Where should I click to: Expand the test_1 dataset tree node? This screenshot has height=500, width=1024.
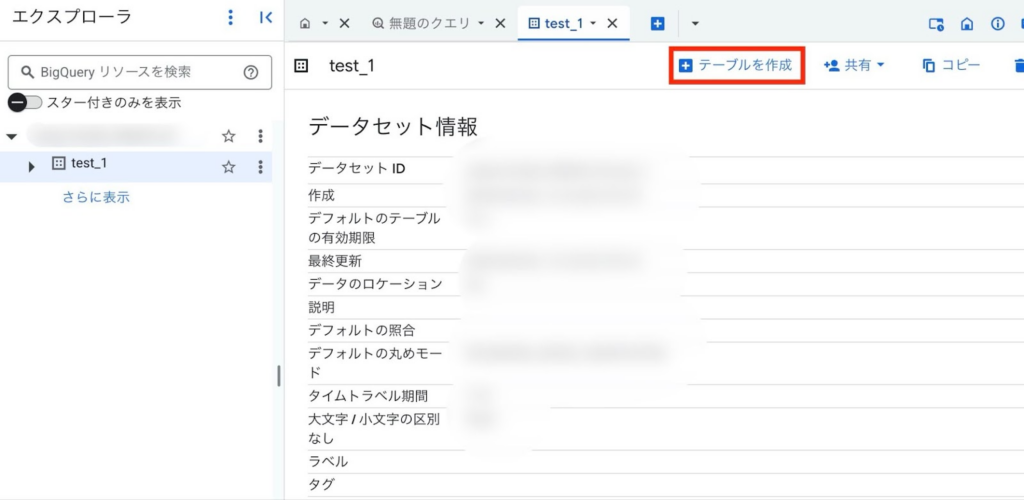[x=32, y=167]
